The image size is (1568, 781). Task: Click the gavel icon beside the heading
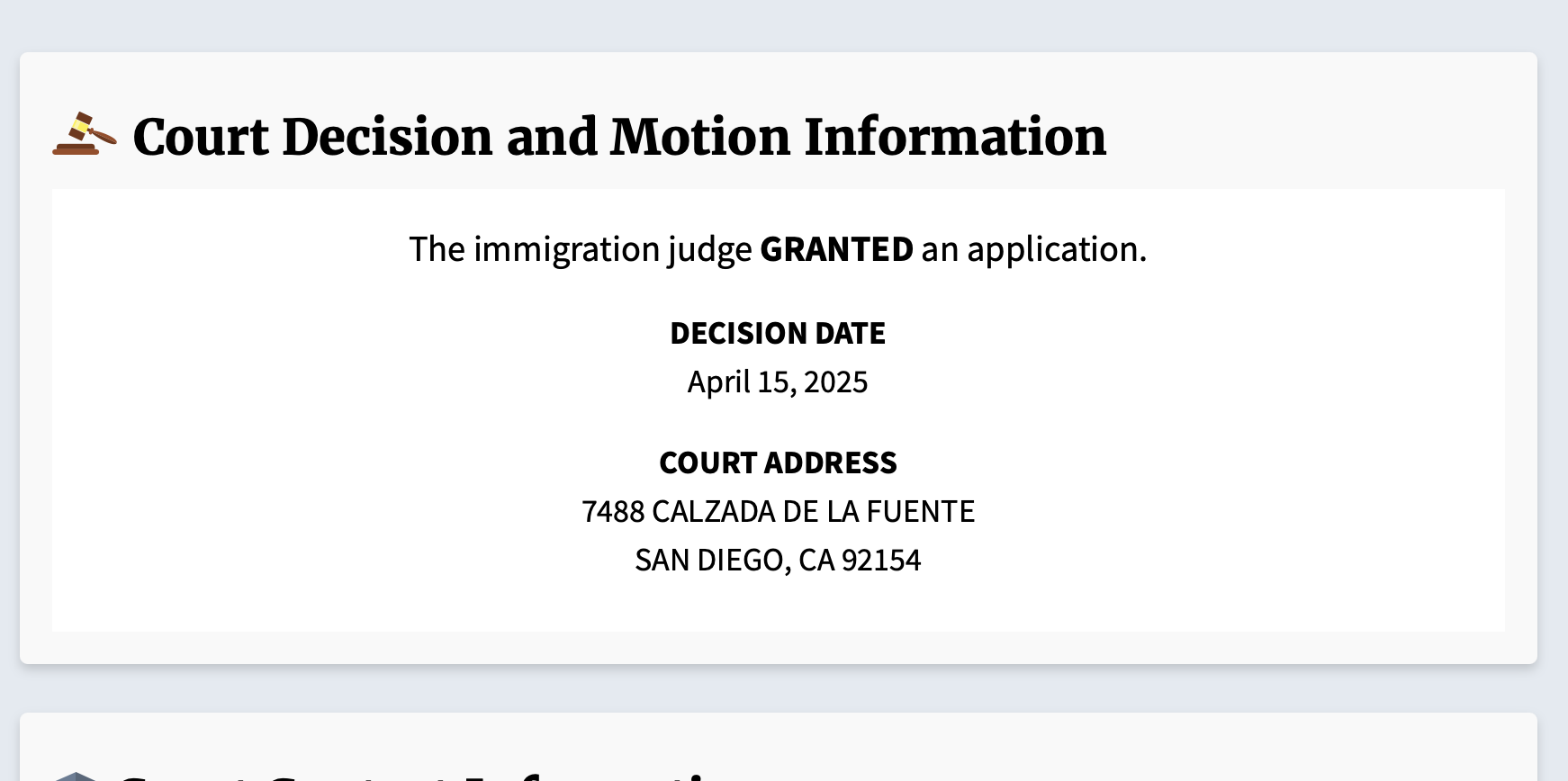pyautogui.click(x=85, y=135)
